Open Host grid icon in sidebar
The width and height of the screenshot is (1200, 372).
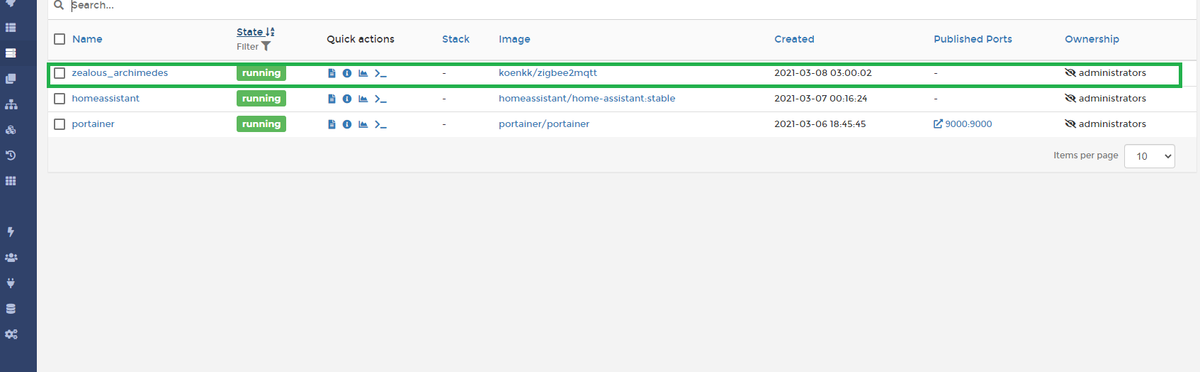pos(11,181)
